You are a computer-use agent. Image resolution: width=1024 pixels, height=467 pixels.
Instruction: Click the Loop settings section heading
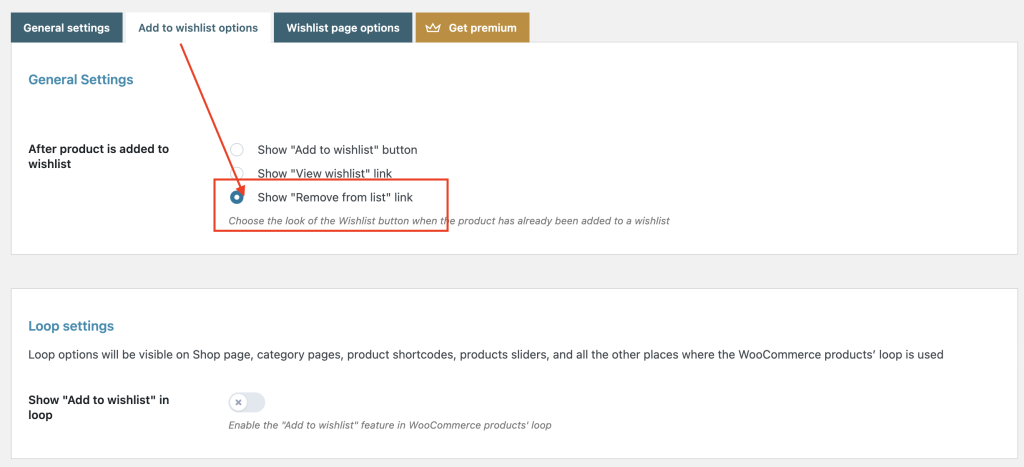[71, 326]
